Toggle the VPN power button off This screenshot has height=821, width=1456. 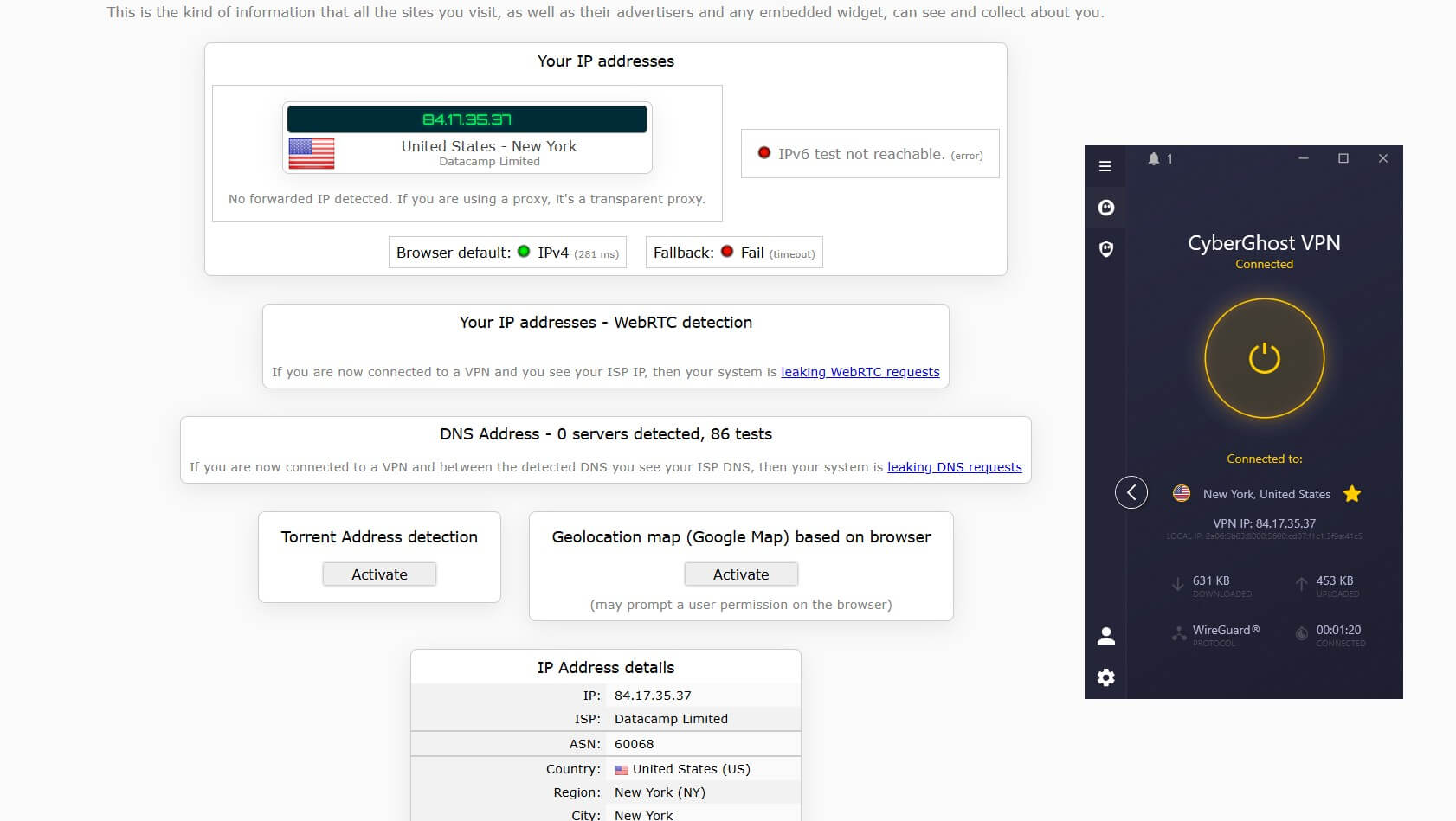coord(1264,358)
